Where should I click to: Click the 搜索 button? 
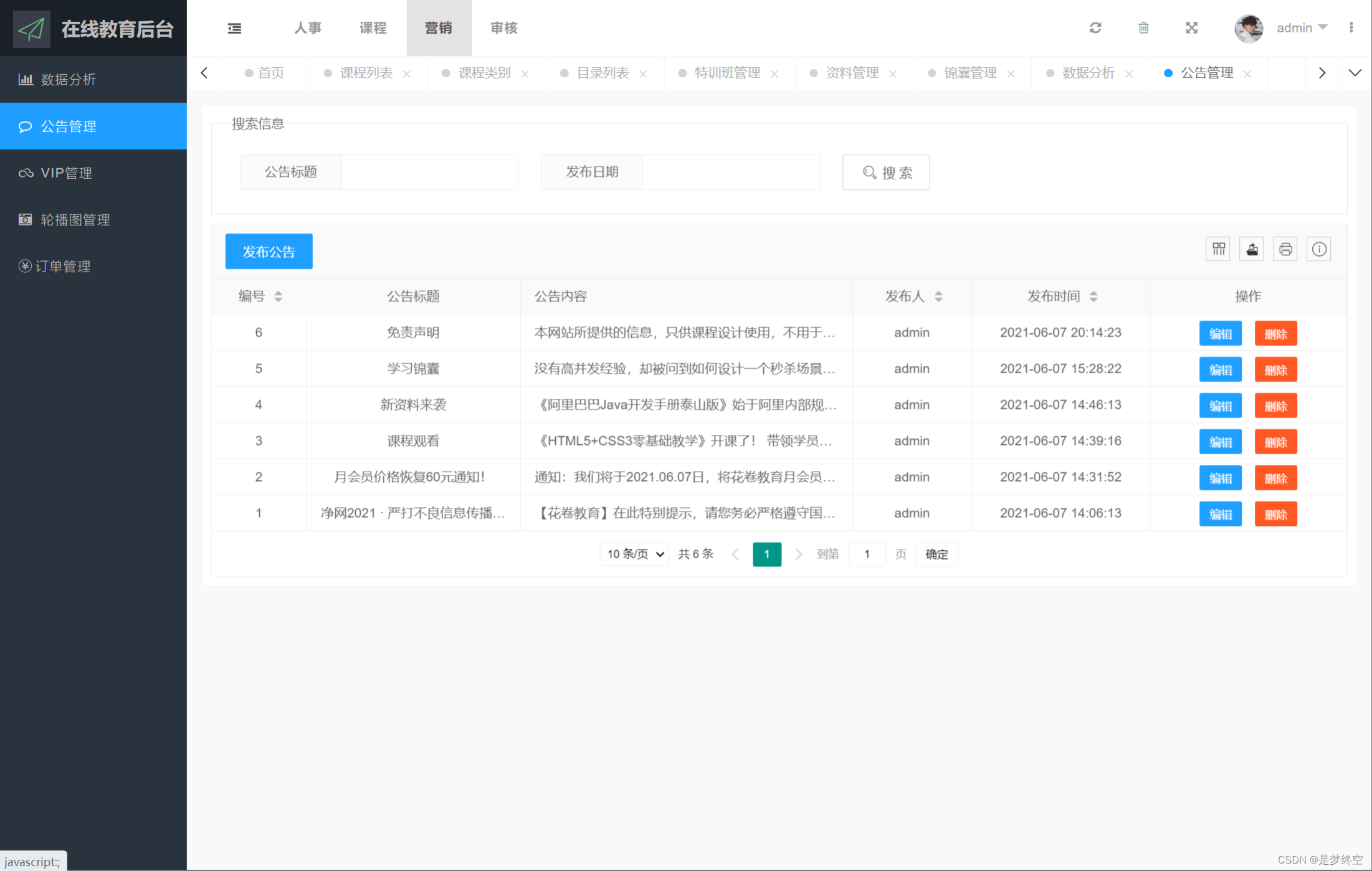click(x=886, y=172)
